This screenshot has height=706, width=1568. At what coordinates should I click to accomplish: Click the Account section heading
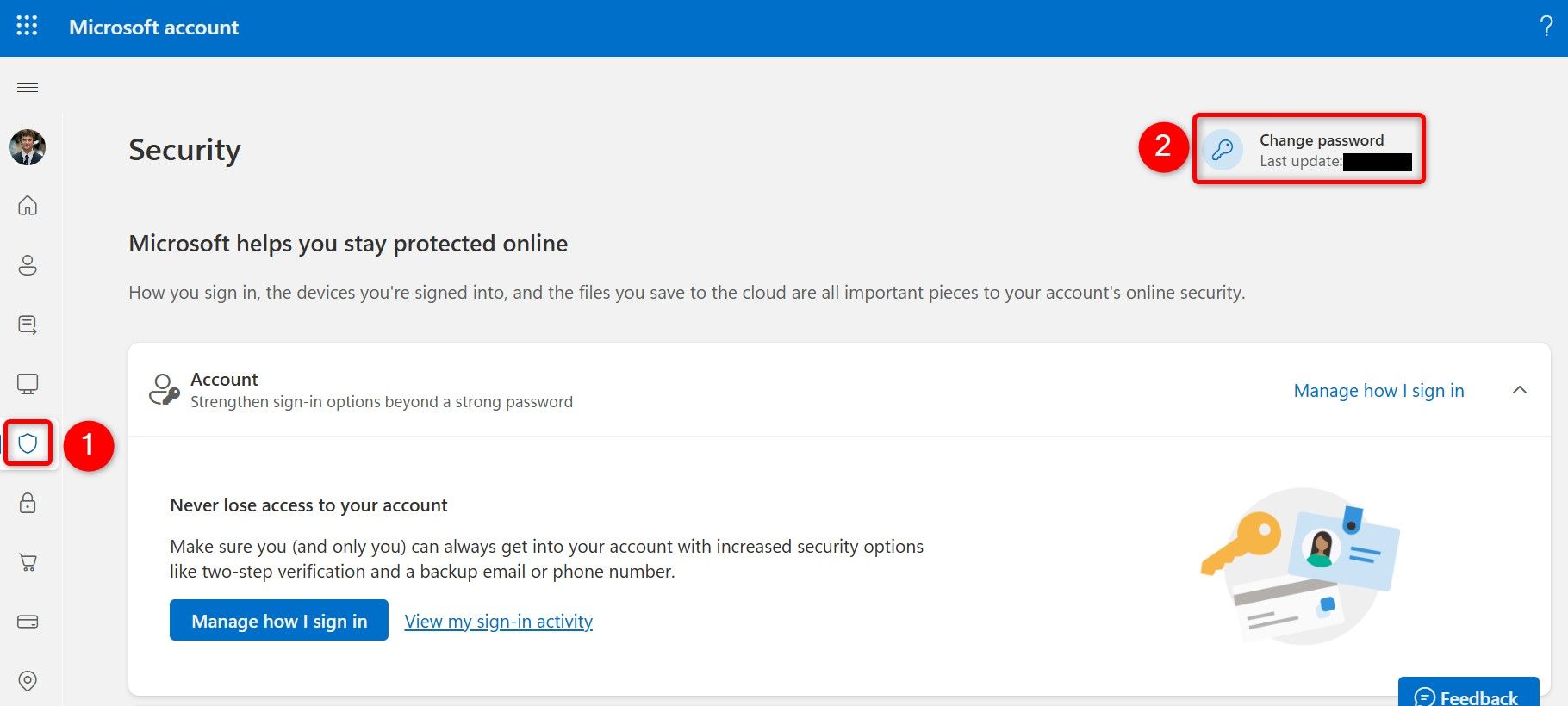[x=224, y=380]
